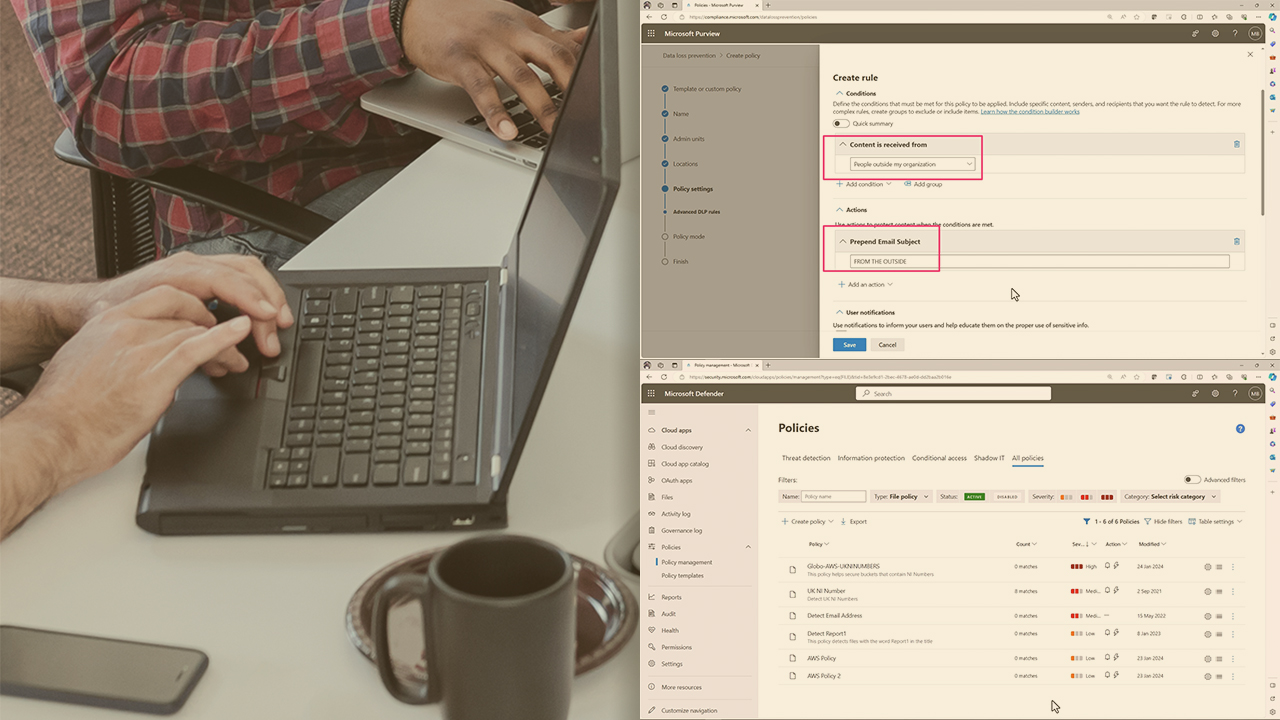This screenshot has height=720, width=1280.
Task: Click trash icon for Prepend Email Subject
Action: [x=1236, y=241]
